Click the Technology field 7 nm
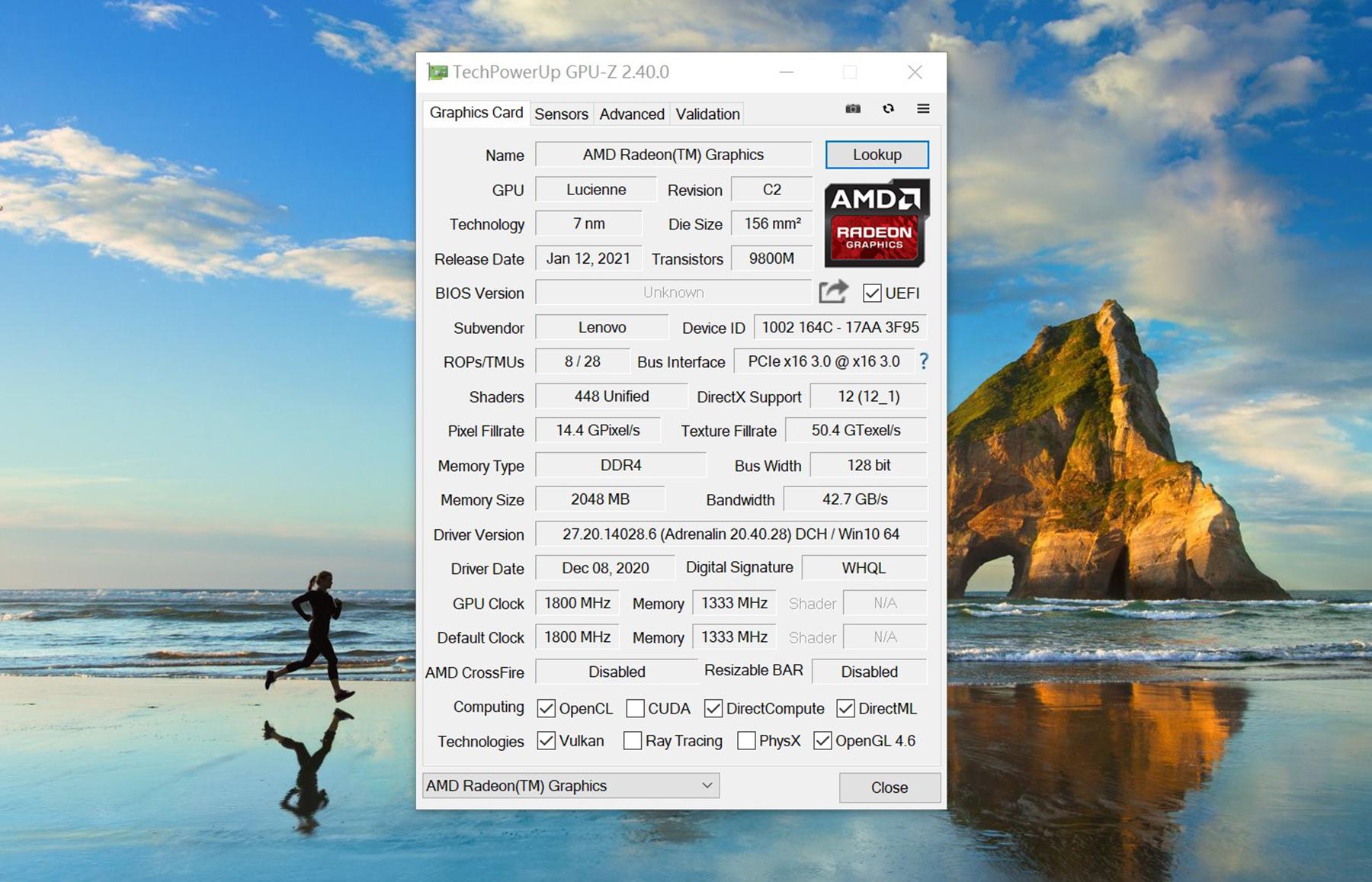Screen dimensions: 1372x882 tap(589, 224)
